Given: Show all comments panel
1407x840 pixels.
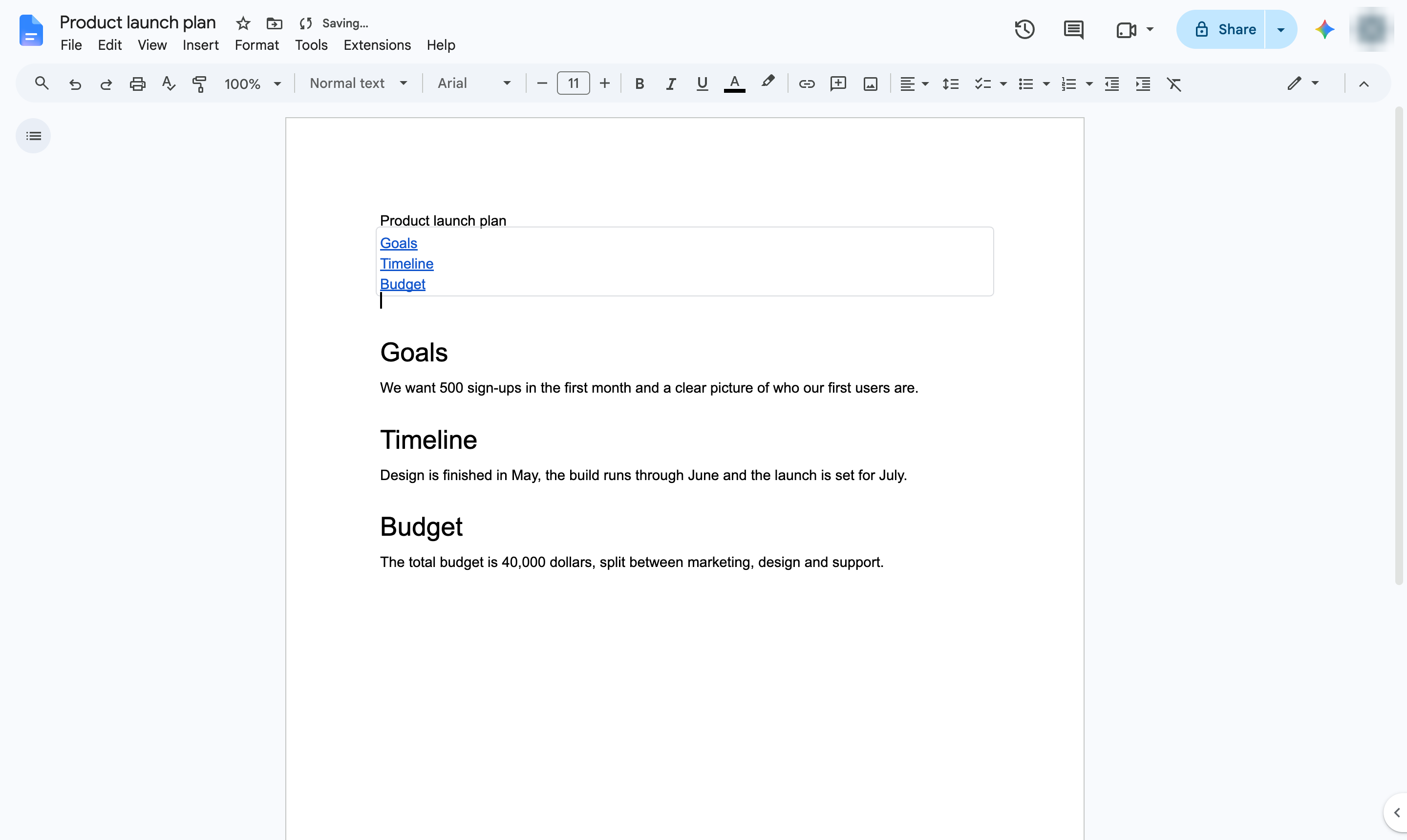Looking at the screenshot, I should [x=1073, y=29].
